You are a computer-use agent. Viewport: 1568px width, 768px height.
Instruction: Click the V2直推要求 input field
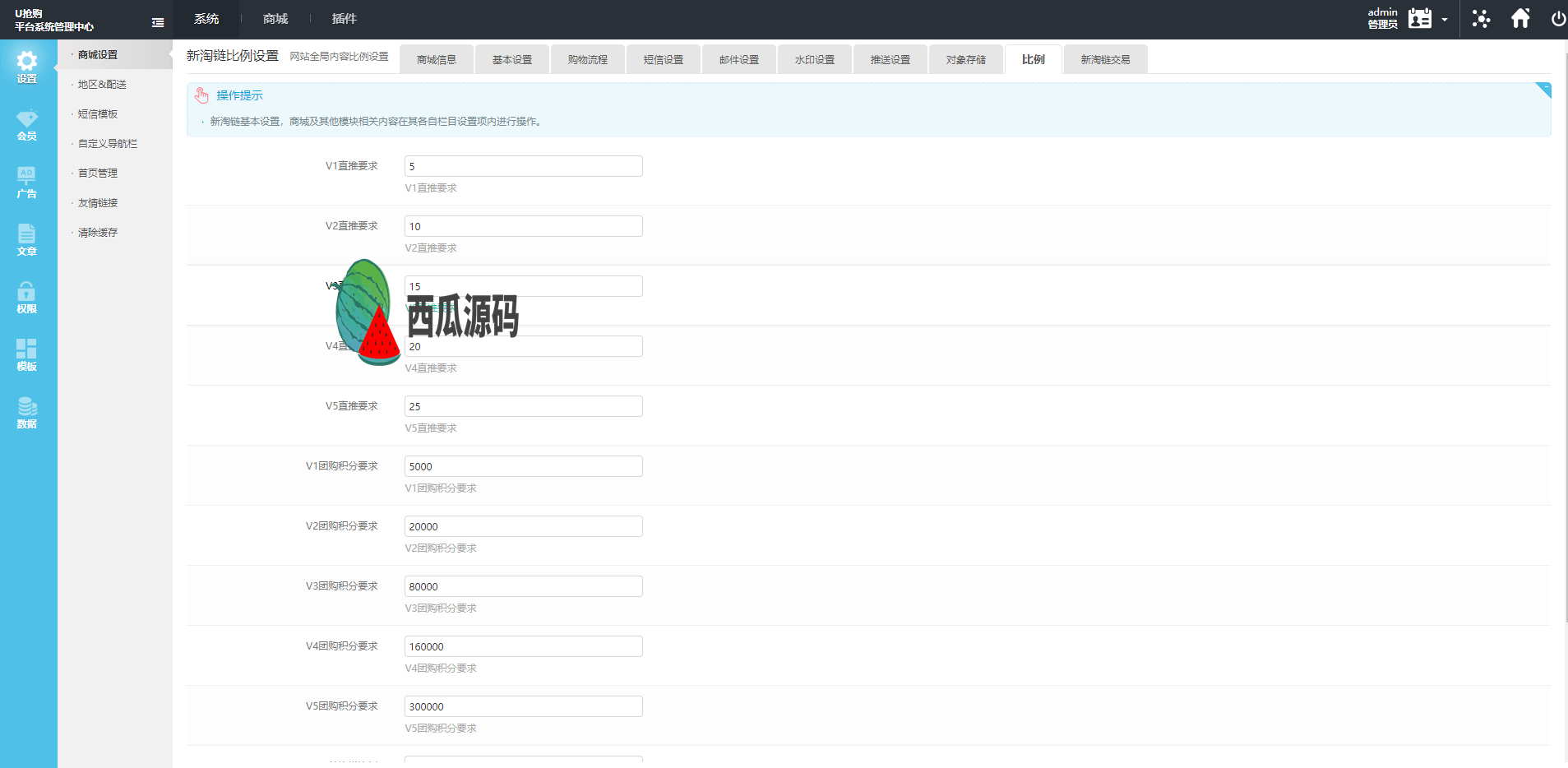(524, 226)
